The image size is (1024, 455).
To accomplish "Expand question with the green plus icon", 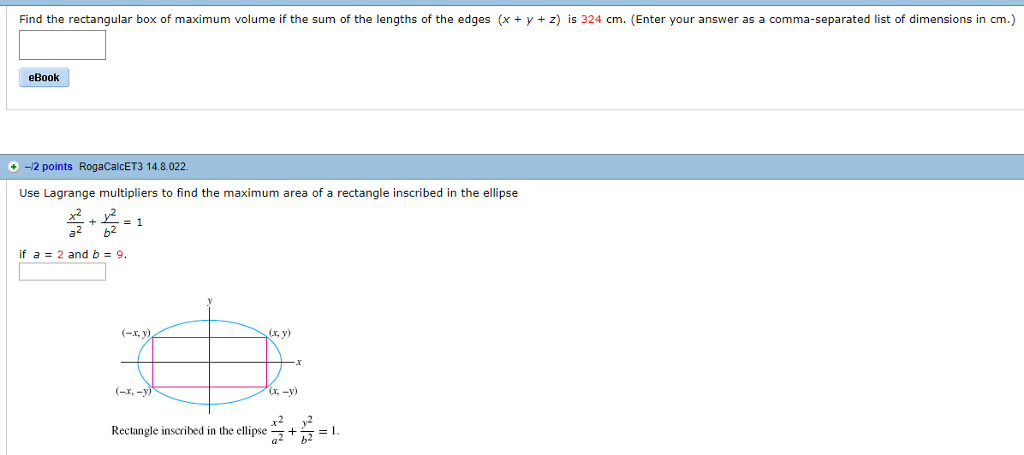I will tap(14, 167).
